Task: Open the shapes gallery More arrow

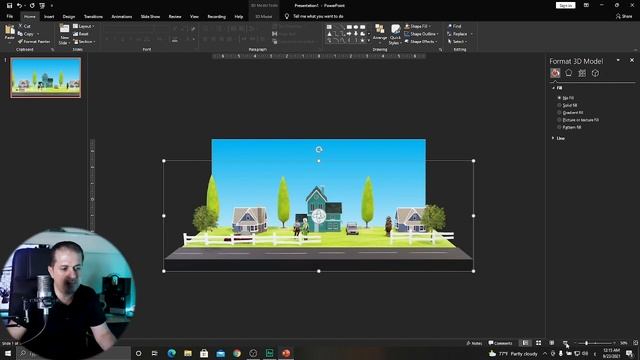Action: pos(369,41)
